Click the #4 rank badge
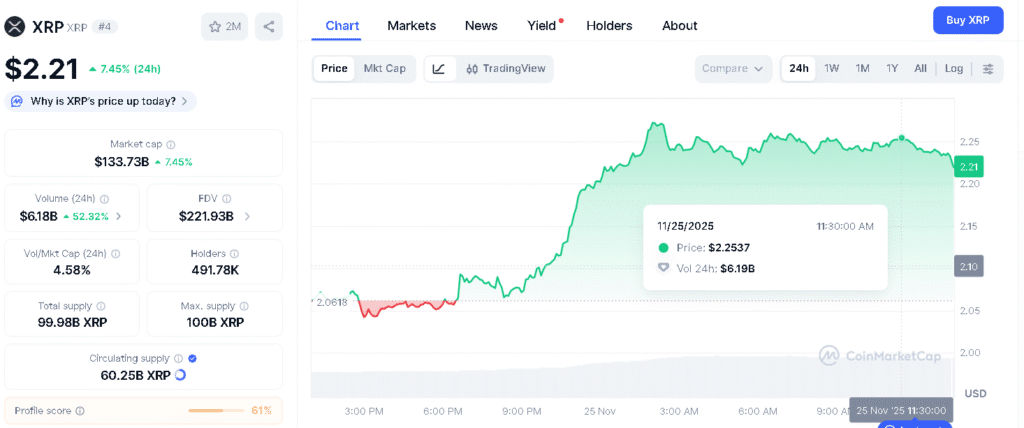This screenshot has height=428, width=1024. point(104,27)
